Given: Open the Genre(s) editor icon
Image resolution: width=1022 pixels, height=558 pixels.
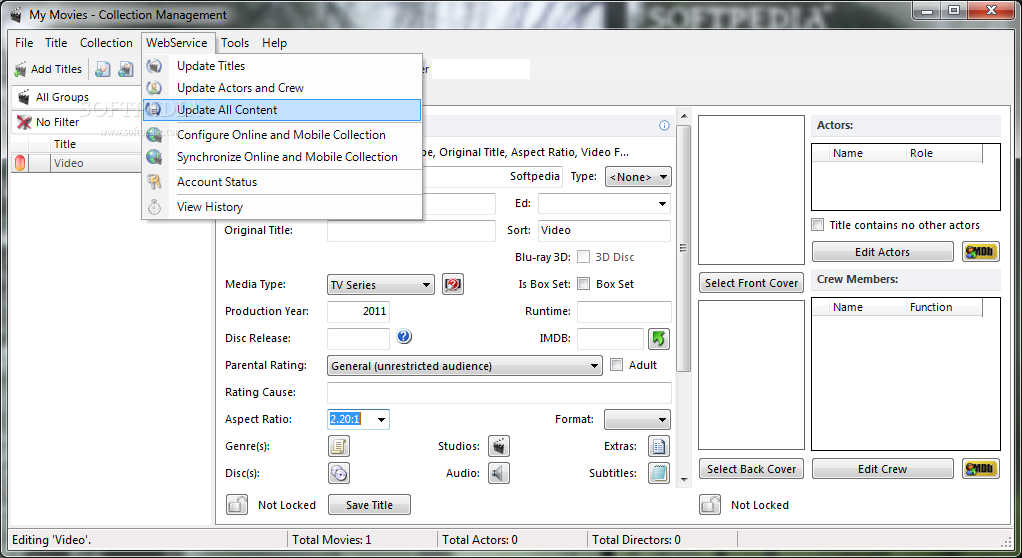Looking at the screenshot, I should point(339,446).
